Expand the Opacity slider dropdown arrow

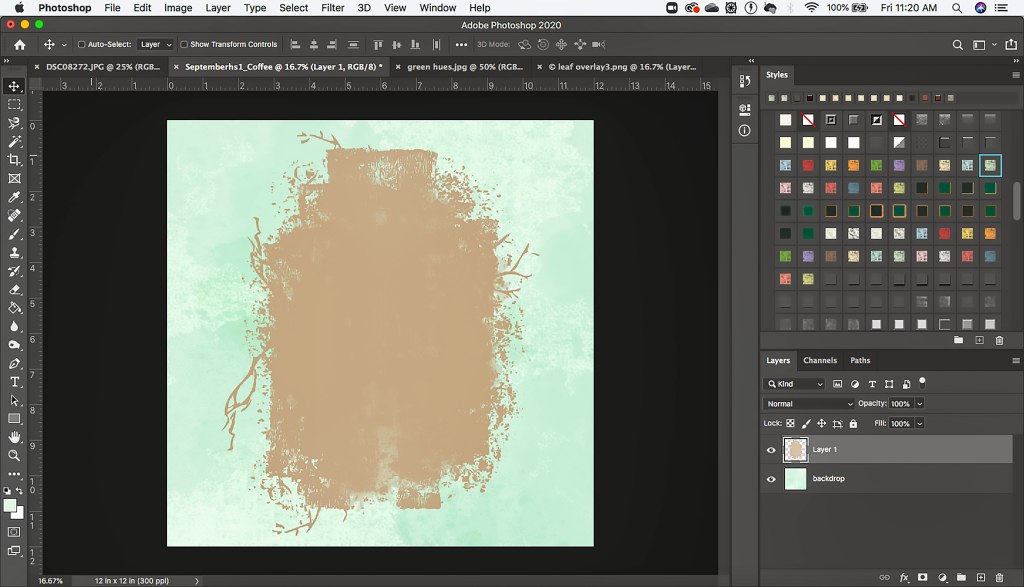[x=919, y=404]
